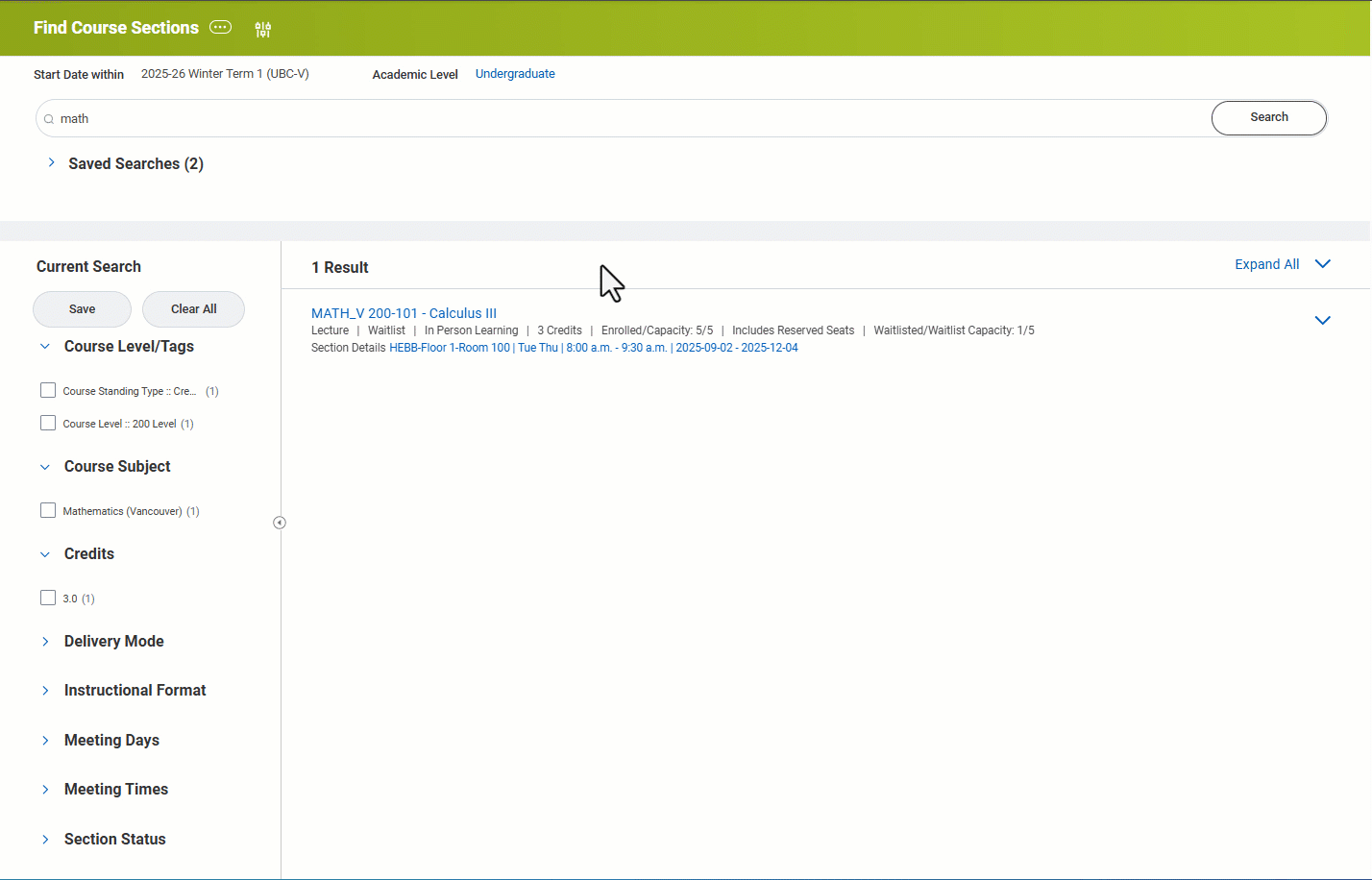Collapse the Course Level/Tags chevron icon
Screen dimensions: 1372x880
pos(45,347)
